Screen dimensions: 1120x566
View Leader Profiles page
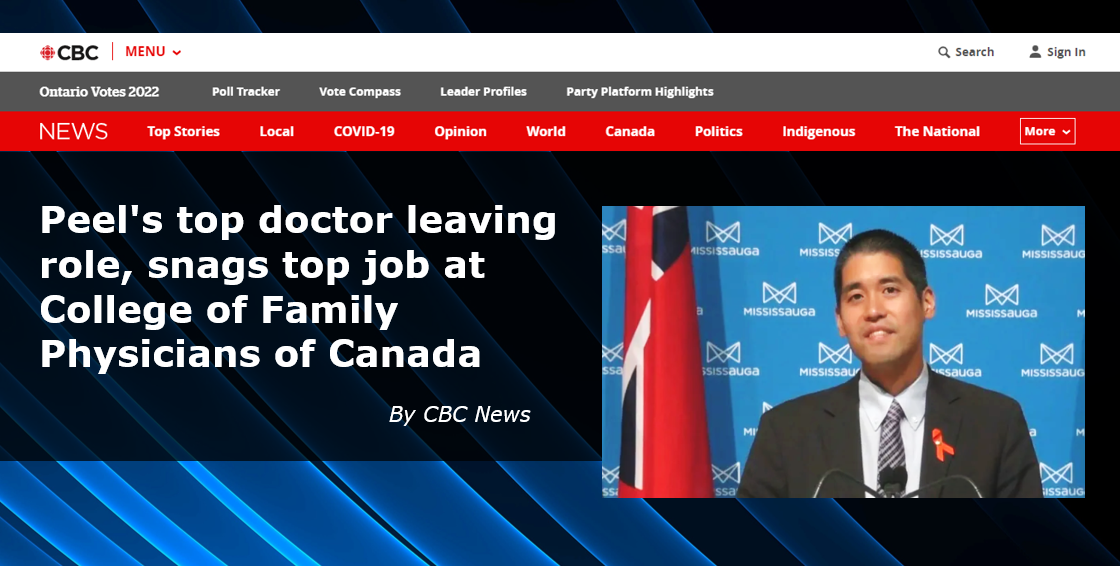(484, 91)
